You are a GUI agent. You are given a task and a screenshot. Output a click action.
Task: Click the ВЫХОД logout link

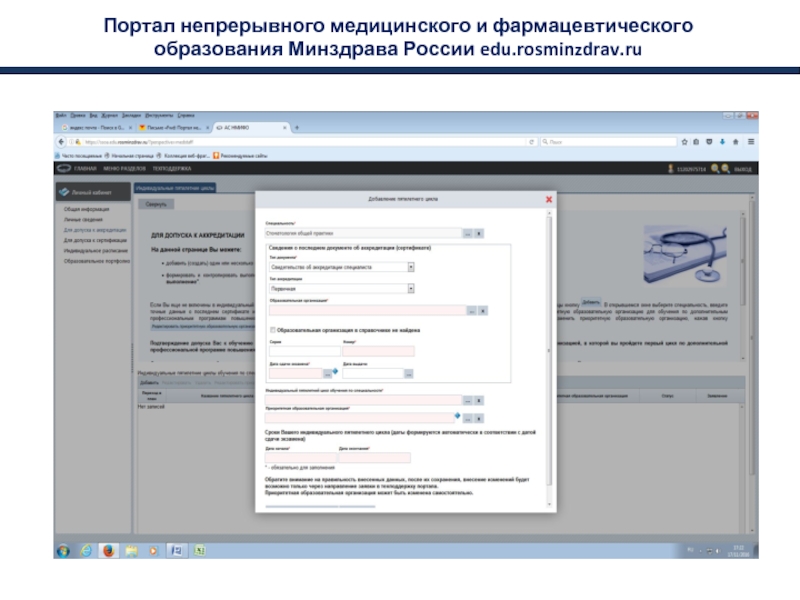(743, 169)
